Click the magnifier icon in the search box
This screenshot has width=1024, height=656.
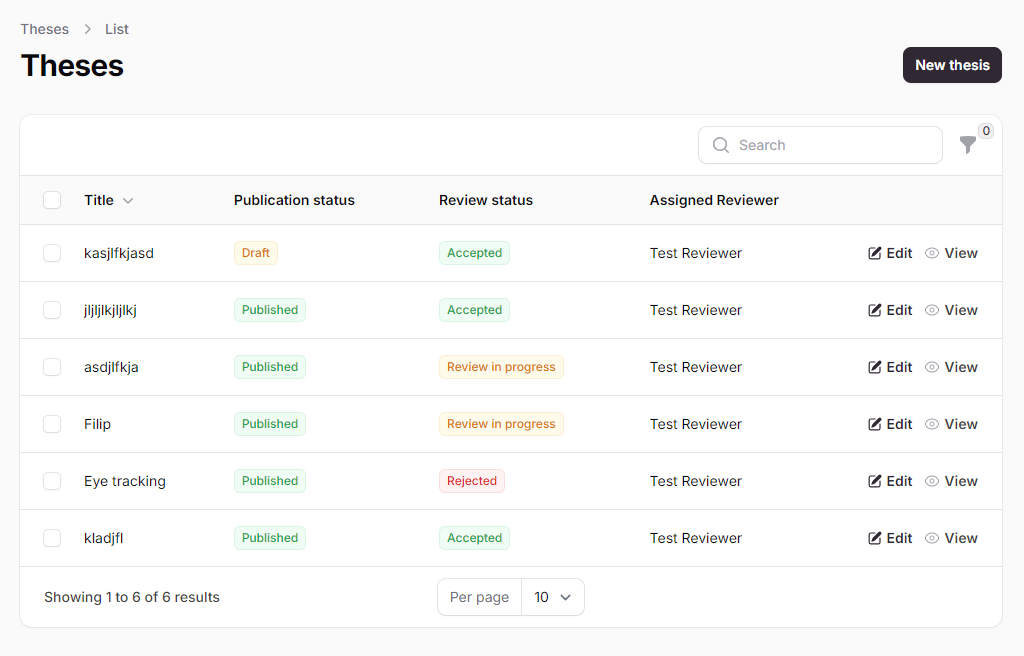[x=721, y=145]
